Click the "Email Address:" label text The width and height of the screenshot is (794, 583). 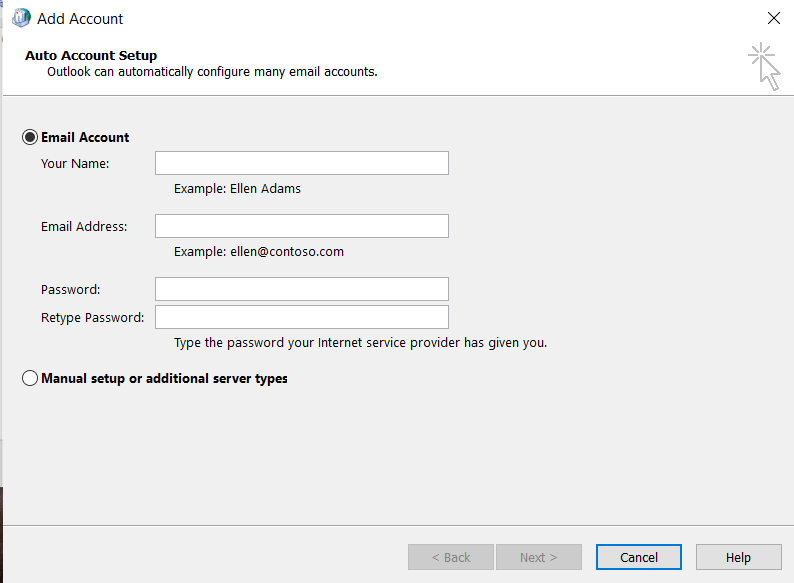click(x=84, y=226)
